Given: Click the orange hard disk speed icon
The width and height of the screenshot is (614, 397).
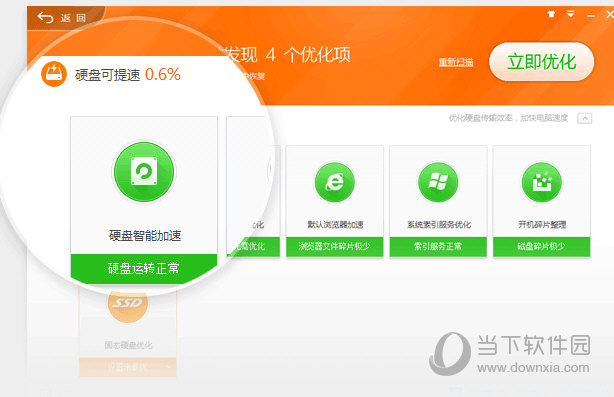Looking at the screenshot, I should click(x=54, y=74).
